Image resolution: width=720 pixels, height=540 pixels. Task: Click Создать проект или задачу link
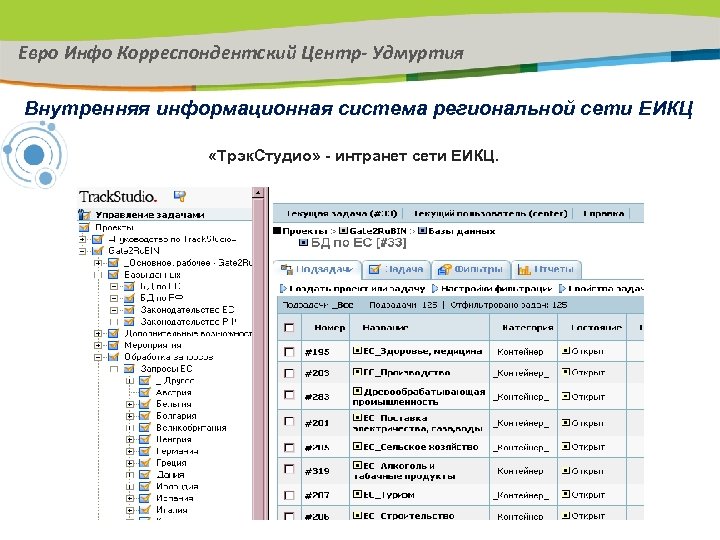coord(357,288)
